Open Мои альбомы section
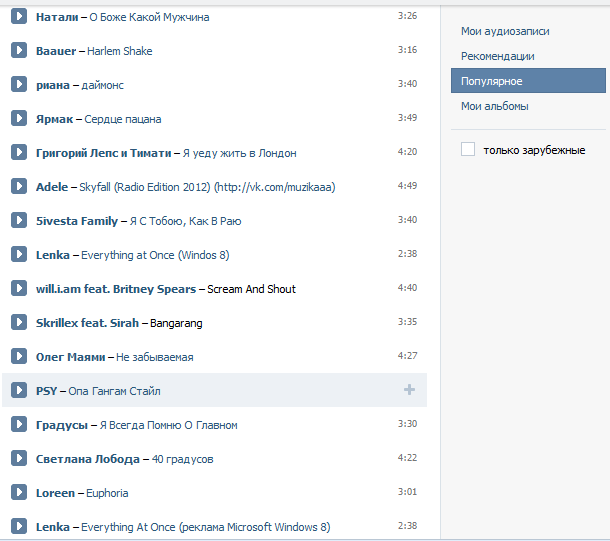 494,106
